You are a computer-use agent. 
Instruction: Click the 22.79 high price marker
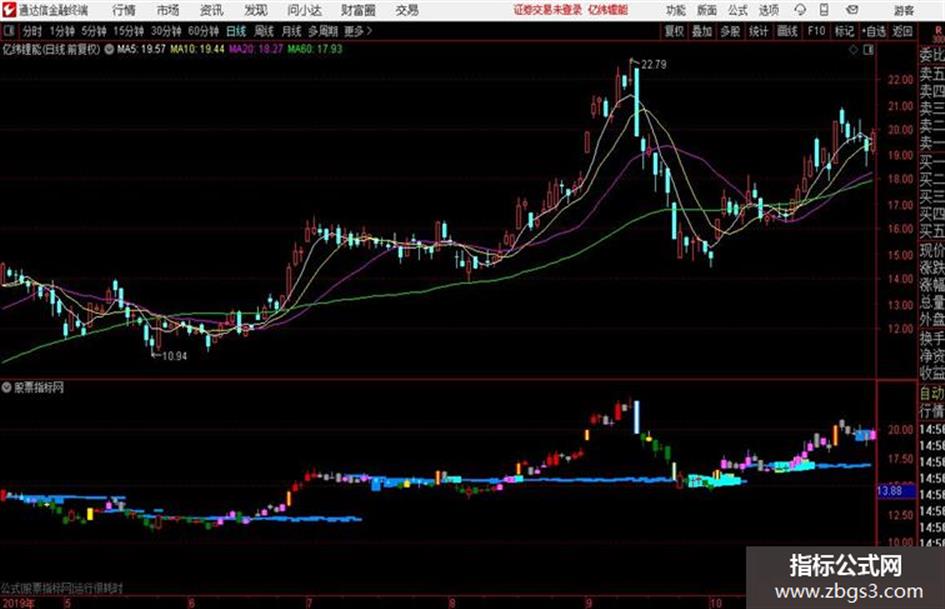(x=654, y=65)
